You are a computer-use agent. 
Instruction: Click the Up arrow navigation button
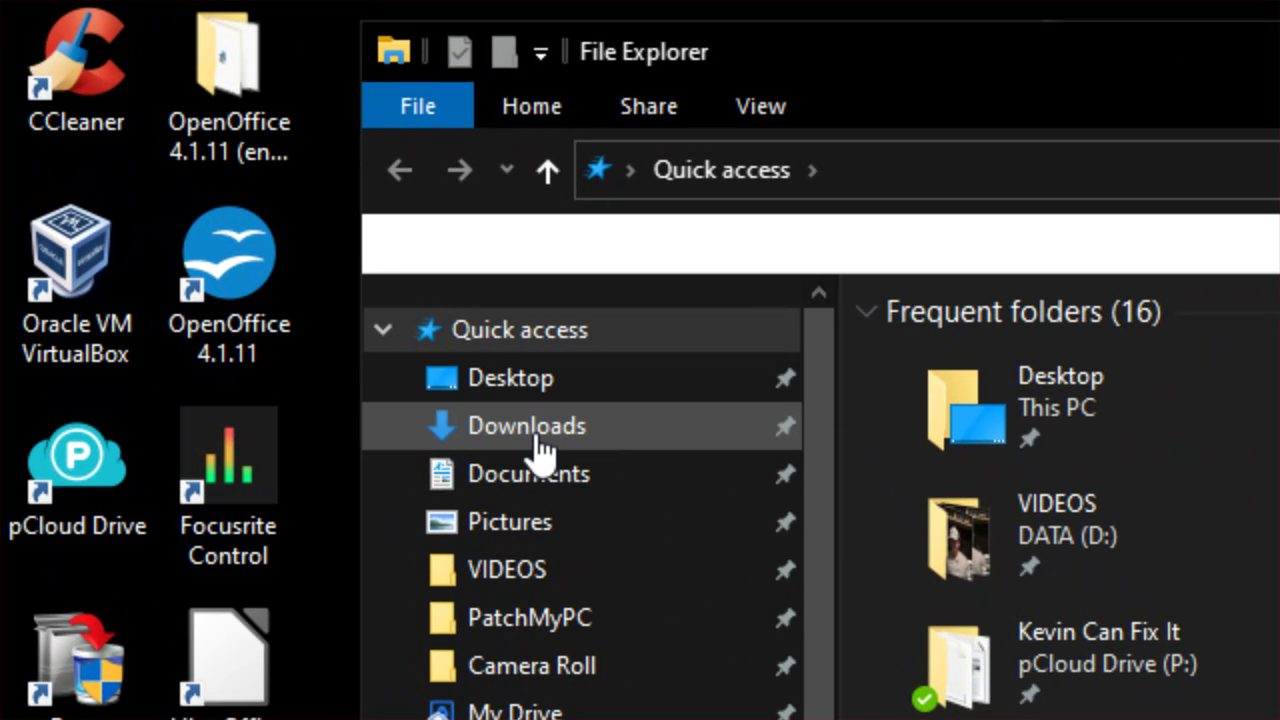pyautogui.click(x=547, y=171)
